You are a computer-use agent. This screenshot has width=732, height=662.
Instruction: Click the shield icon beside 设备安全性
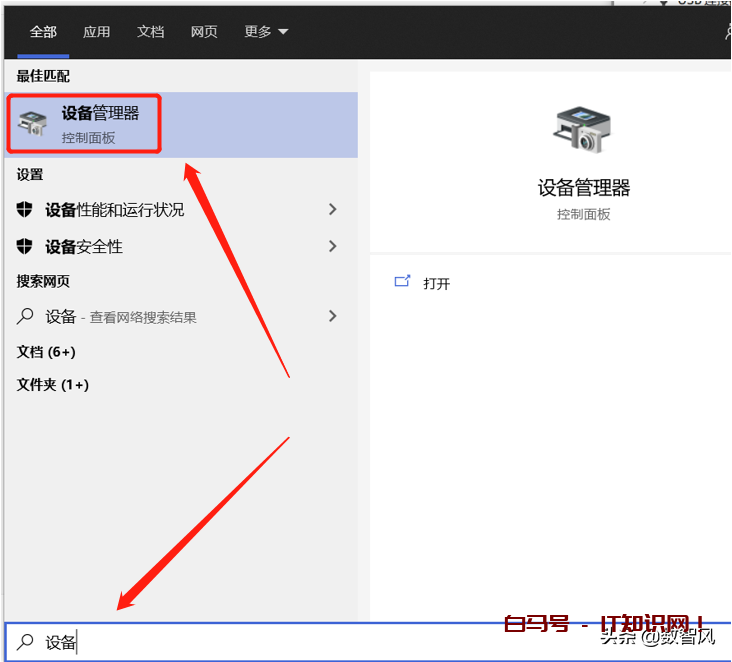[26, 246]
